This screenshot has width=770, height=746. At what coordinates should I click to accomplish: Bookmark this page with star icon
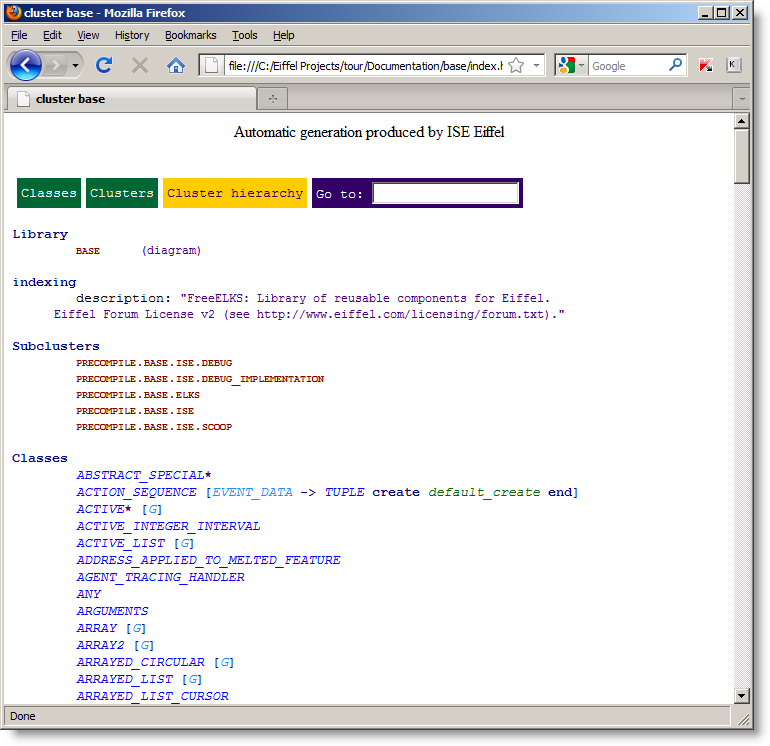(x=516, y=65)
